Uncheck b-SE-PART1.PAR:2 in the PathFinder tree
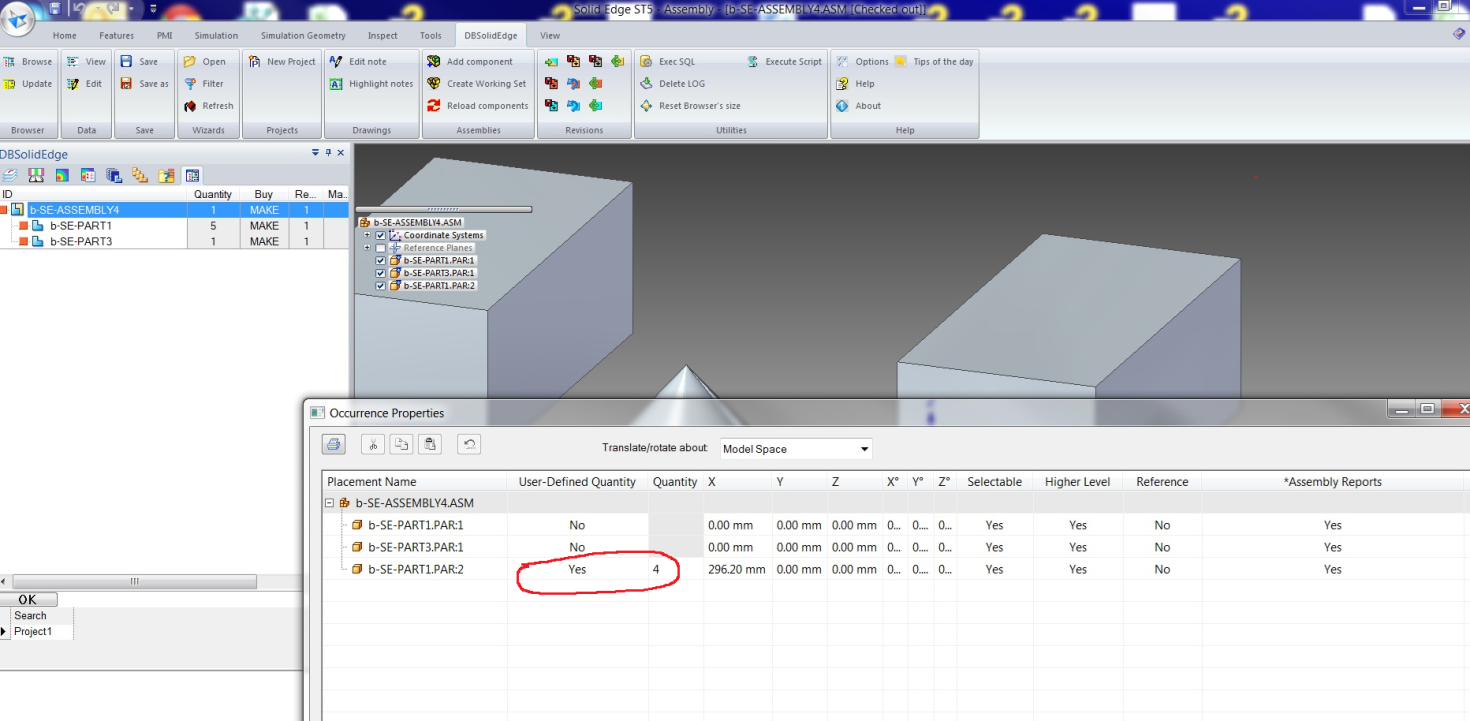The image size is (1470, 721). point(380,286)
